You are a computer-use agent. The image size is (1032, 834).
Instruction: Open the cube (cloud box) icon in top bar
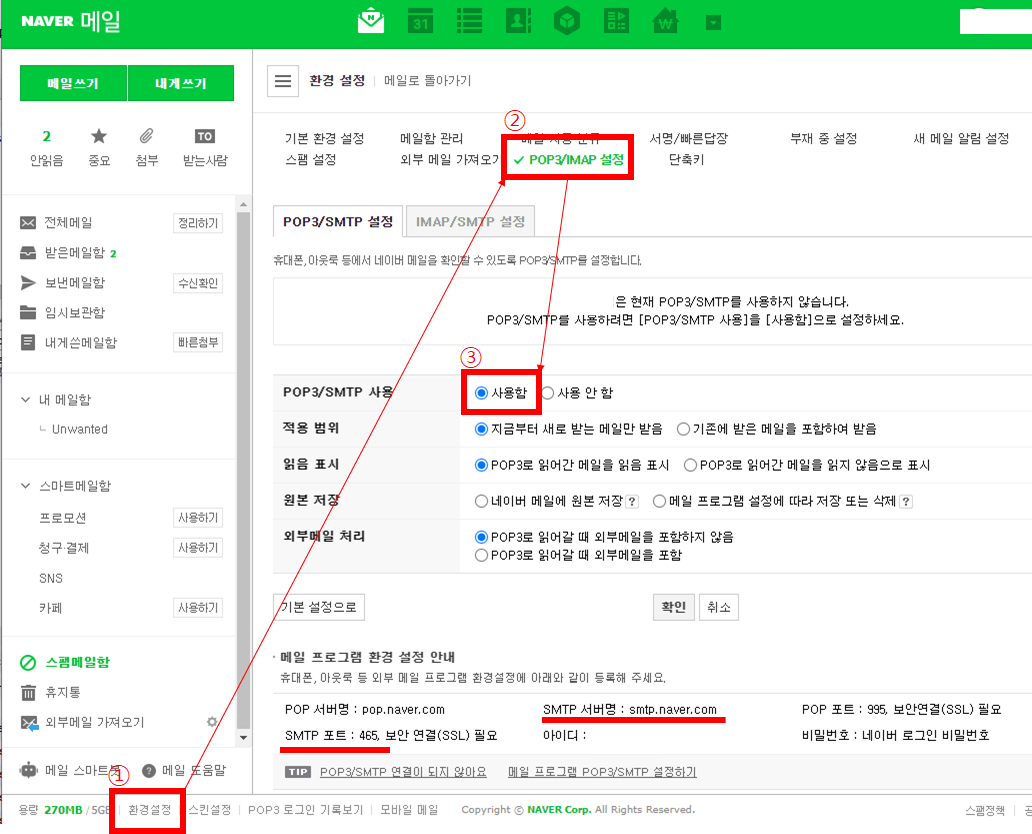pos(567,20)
